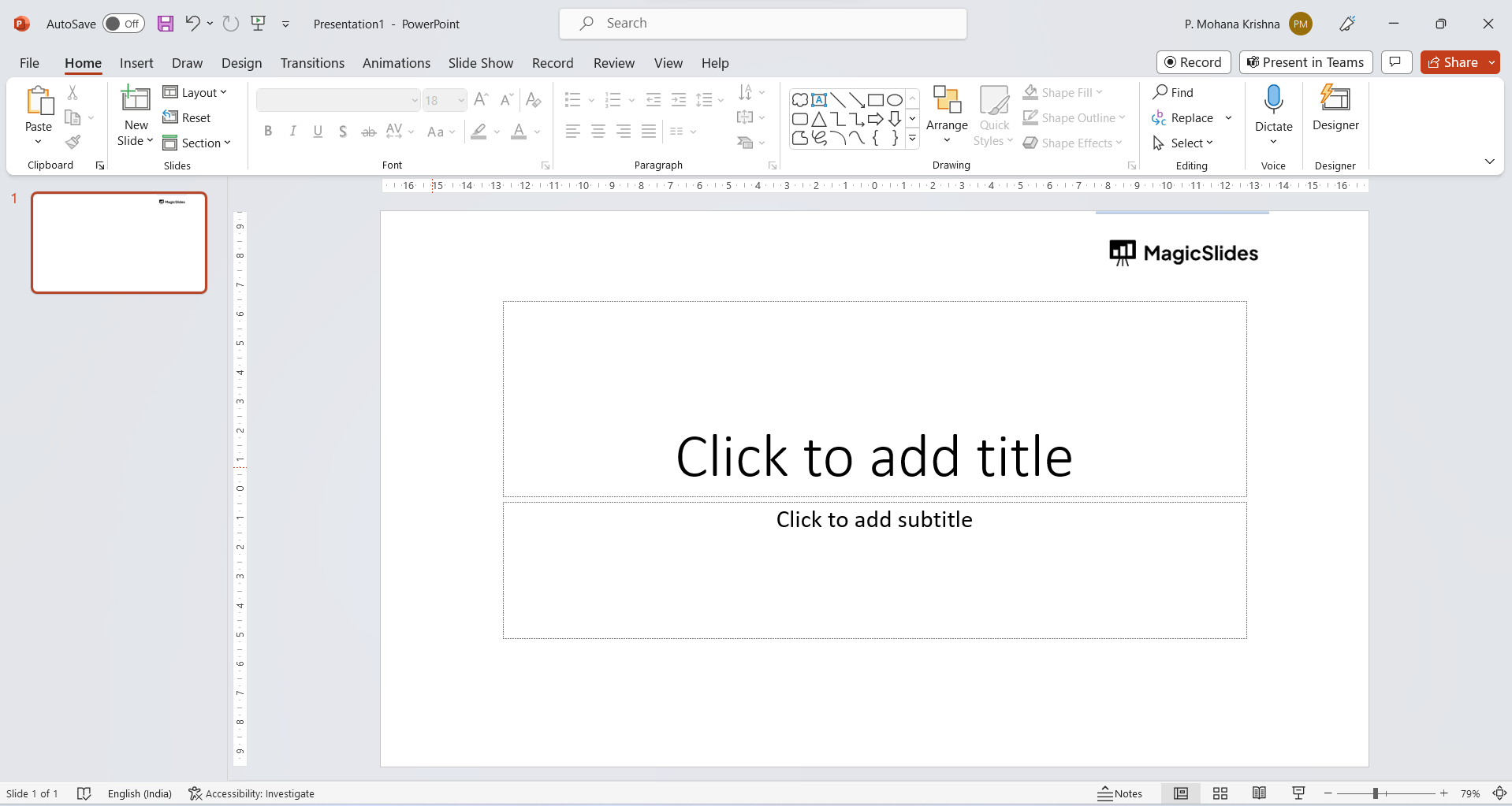The image size is (1512, 806).
Task: Open the Designer pane
Action: (1335, 109)
